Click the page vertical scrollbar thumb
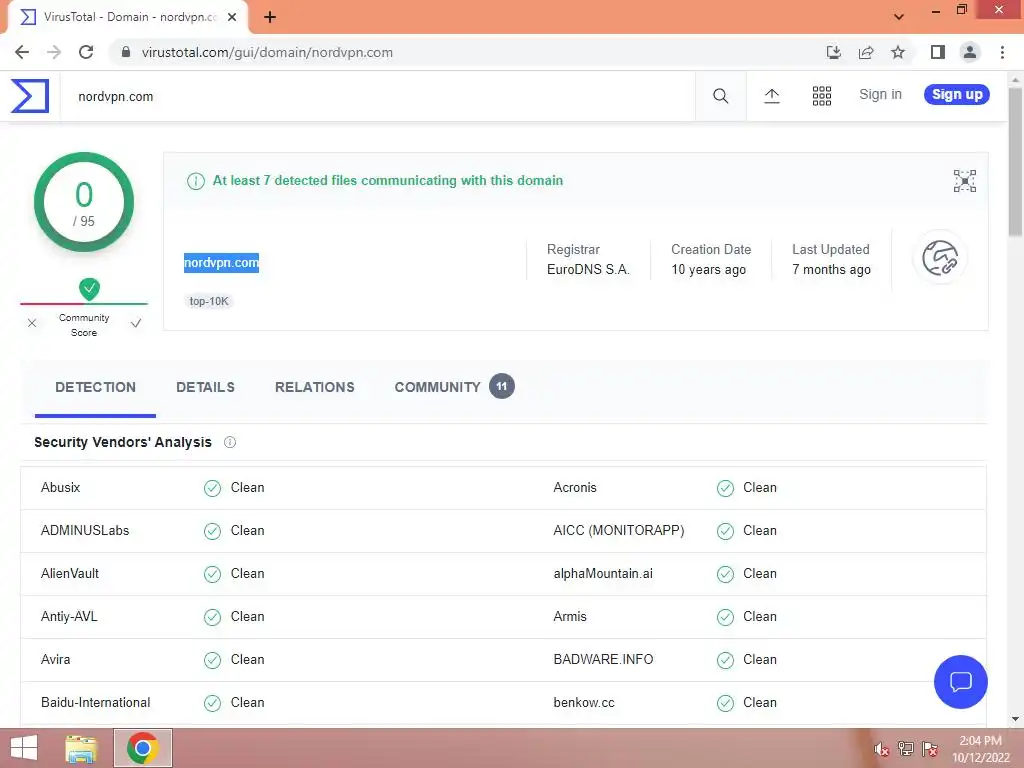The height and width of the screenshot is (768, 1024). click(1015, 161)
